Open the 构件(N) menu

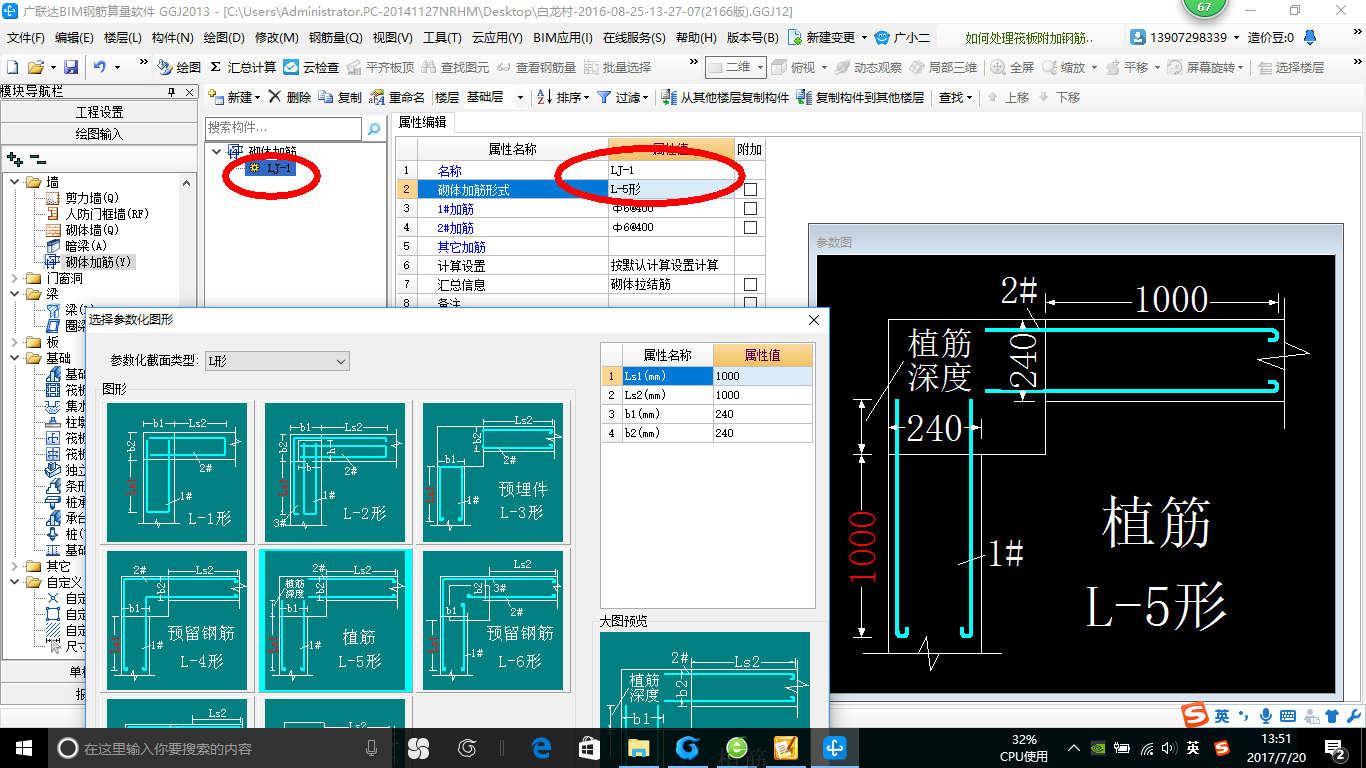click(172, 38)
